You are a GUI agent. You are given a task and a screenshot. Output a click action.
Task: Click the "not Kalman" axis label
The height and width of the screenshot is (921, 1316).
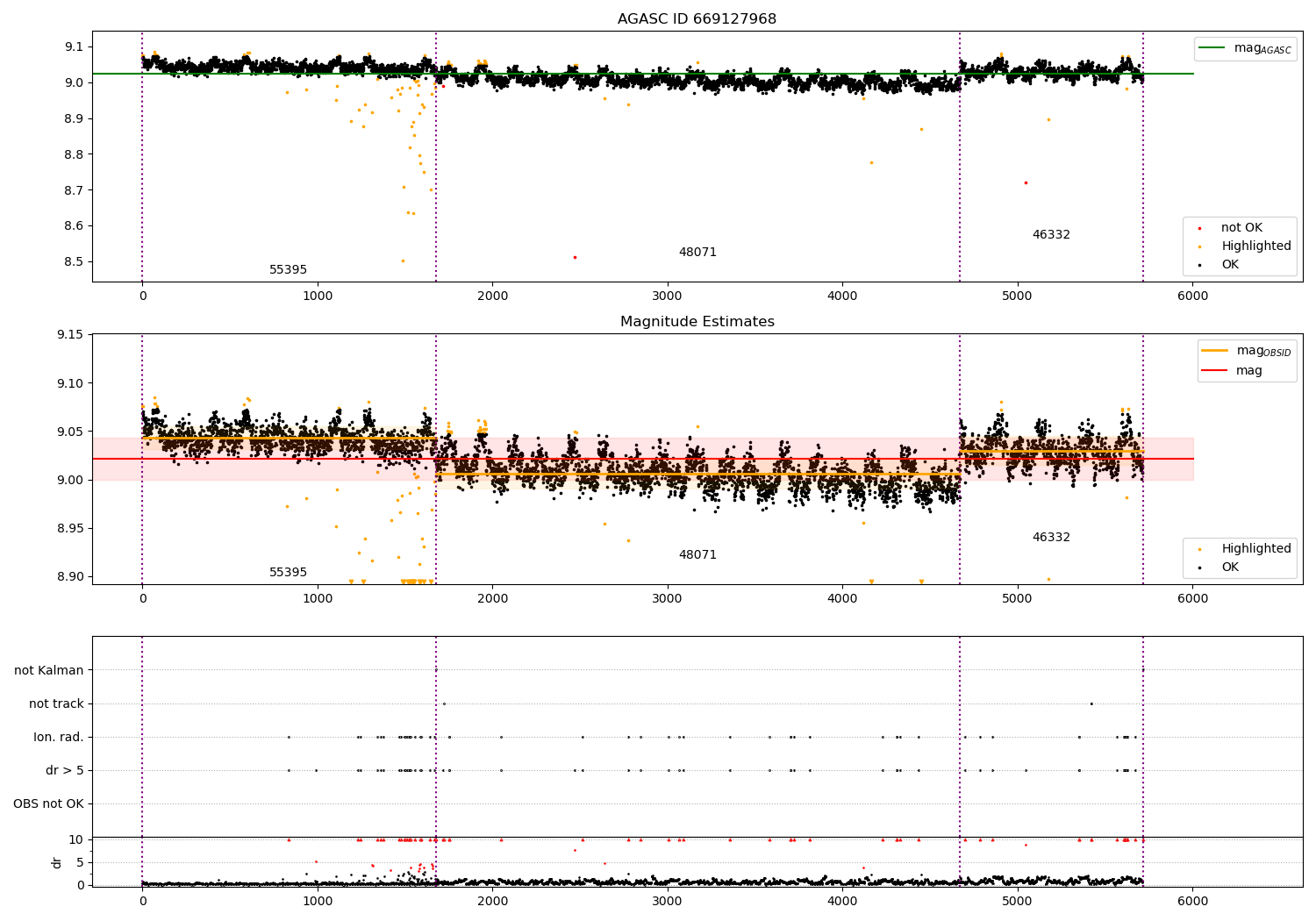[49, 671]
